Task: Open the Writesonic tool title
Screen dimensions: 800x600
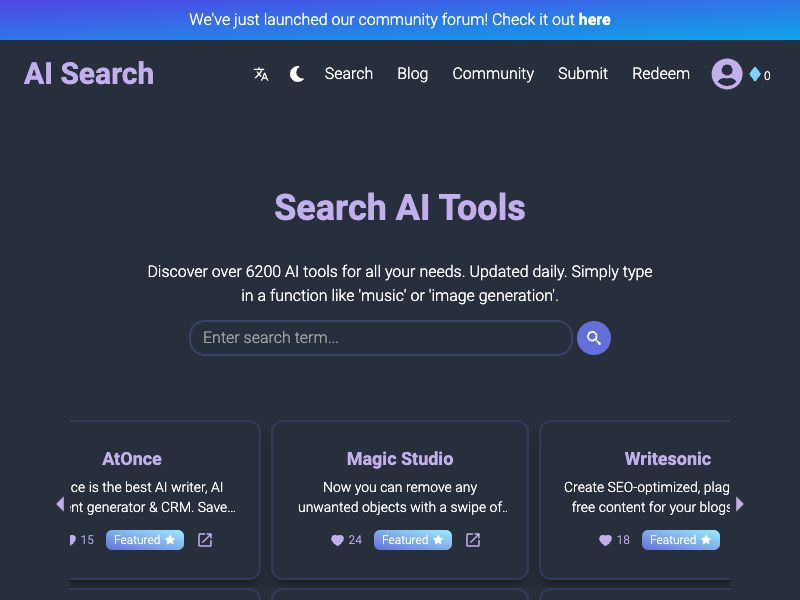Action: tap(668, 459)
